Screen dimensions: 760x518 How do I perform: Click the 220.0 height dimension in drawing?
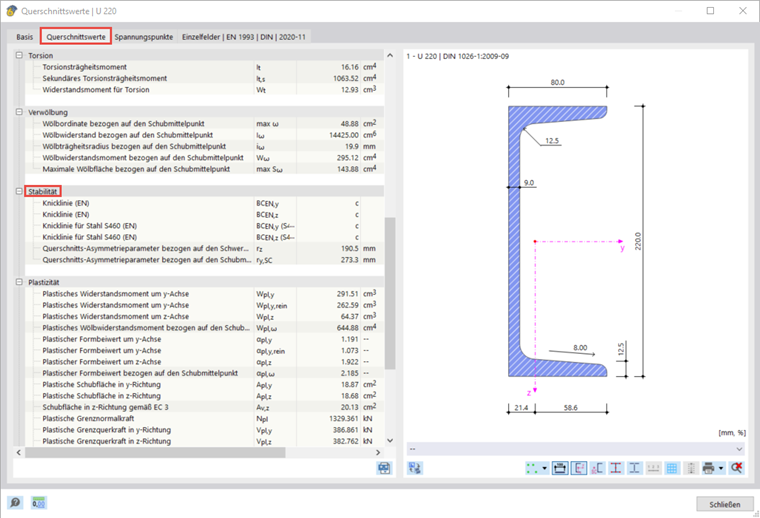pos(638,241)
